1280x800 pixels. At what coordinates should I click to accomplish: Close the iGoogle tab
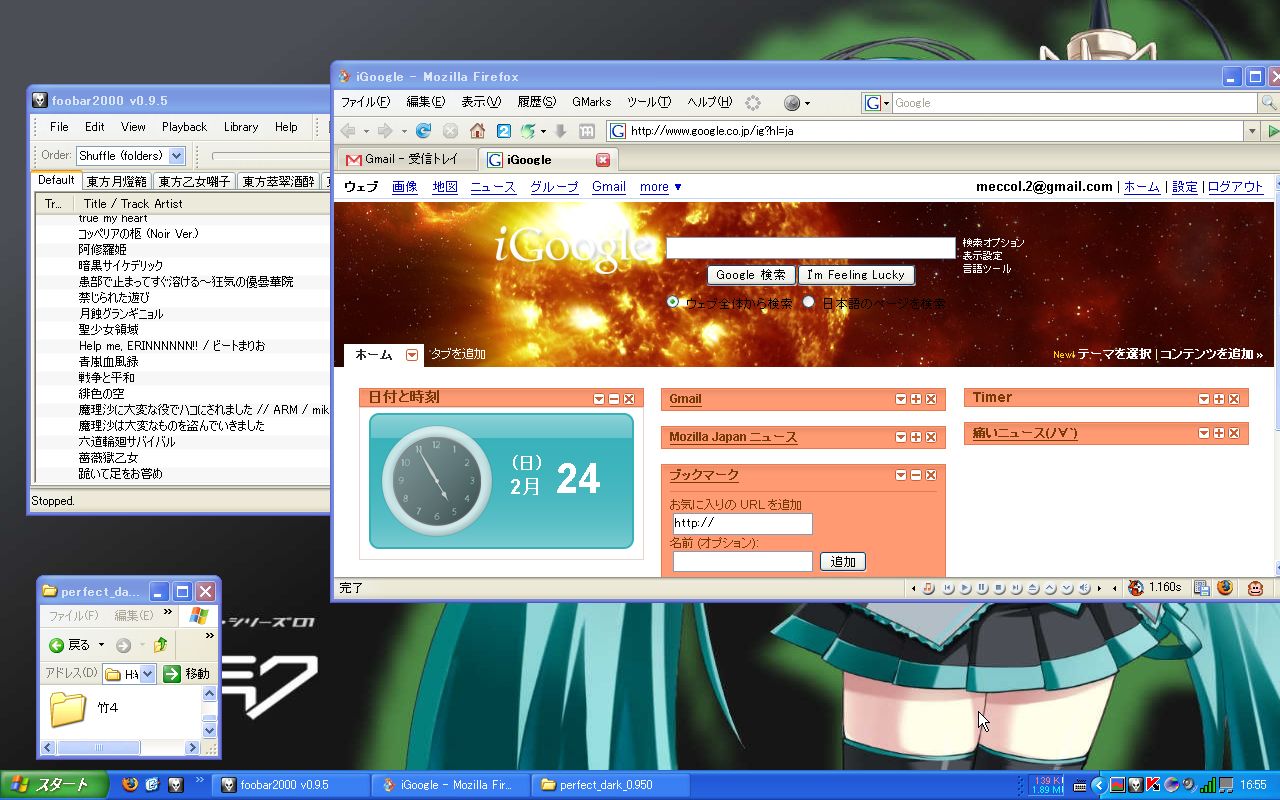coord(603,160)
